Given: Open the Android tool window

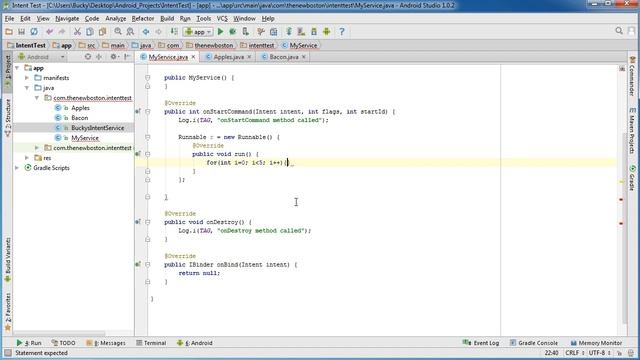Looking at the screenshot, I should (x=195, y=343).
